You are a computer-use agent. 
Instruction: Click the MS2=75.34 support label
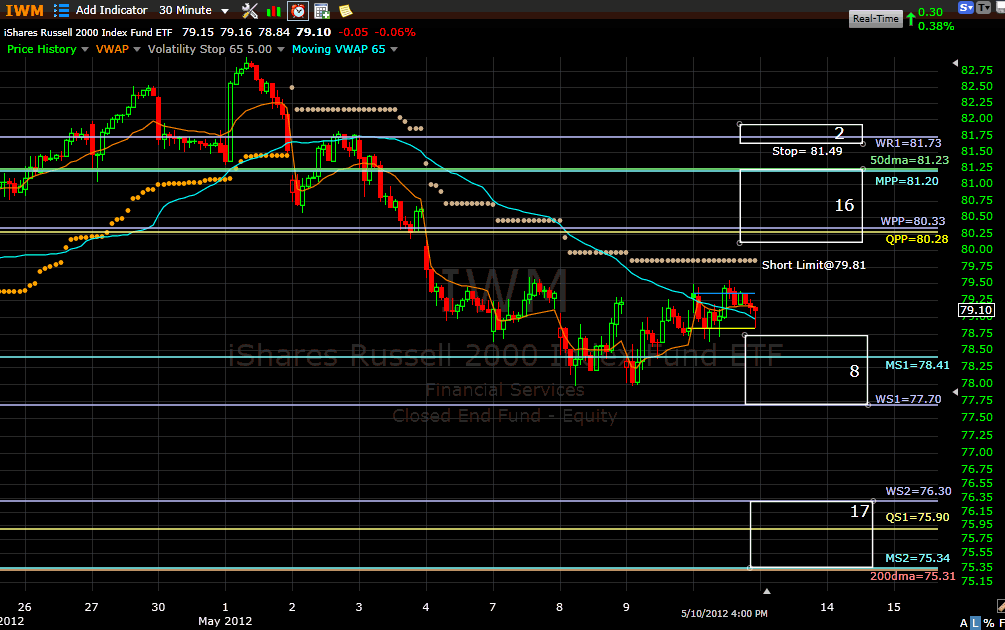tap(917, 558)
